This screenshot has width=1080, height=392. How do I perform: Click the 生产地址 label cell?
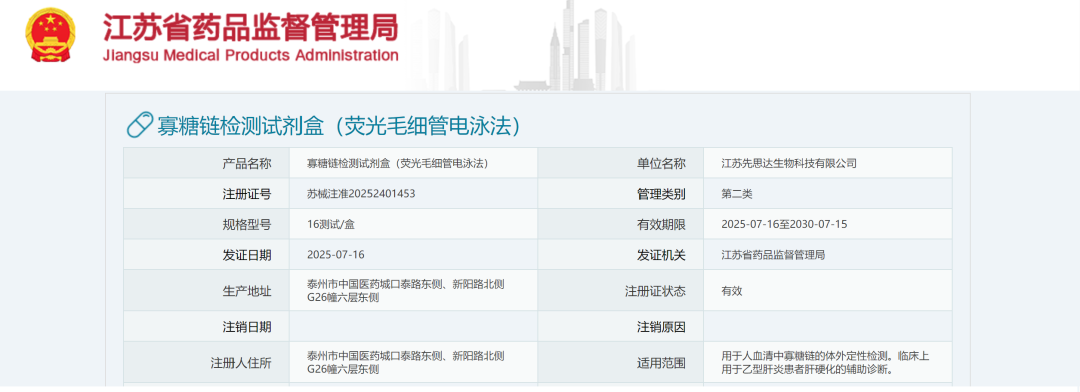click(x=207, y=290)
